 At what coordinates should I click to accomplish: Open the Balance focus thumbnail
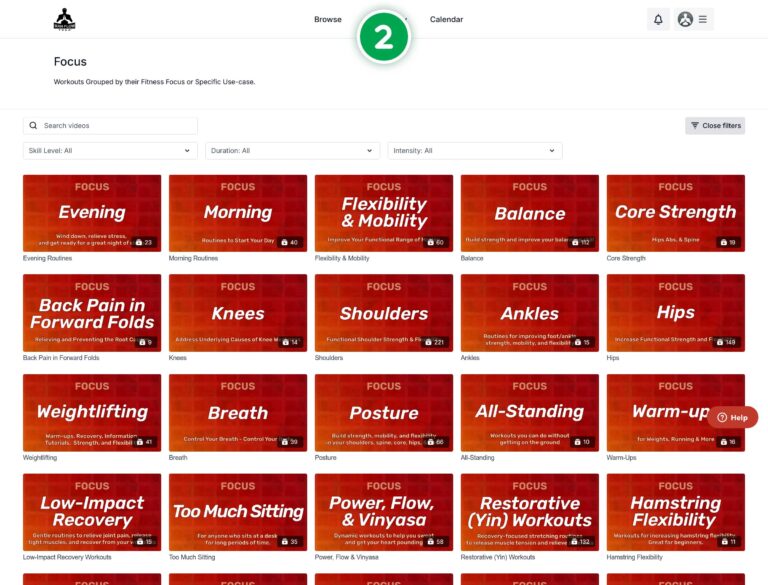pyautogui.click(x=529, y=213)
